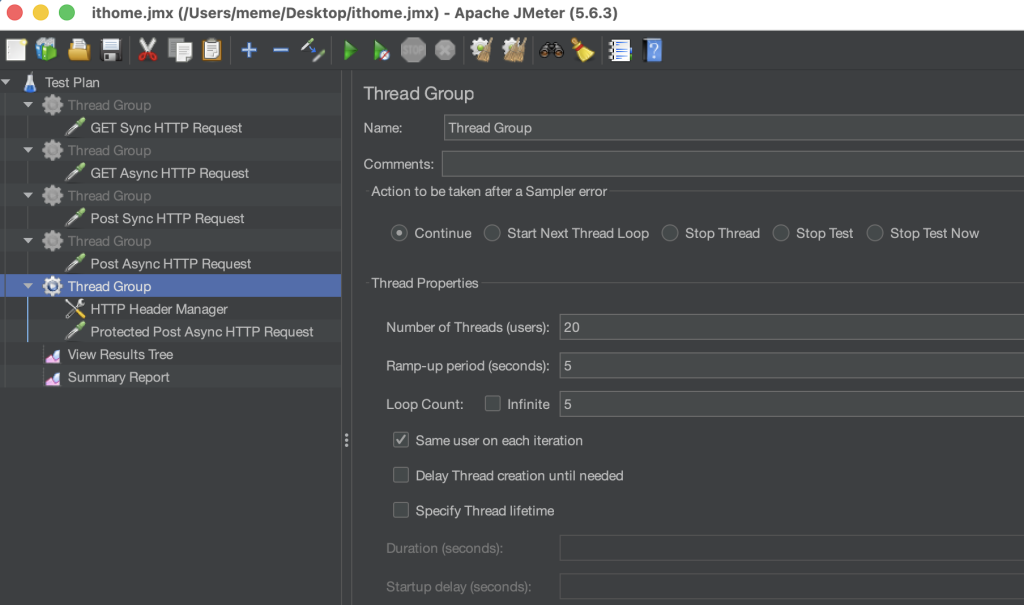Collapse Thread Group holding Post Async HTTP Request

(x=28, y=240)
